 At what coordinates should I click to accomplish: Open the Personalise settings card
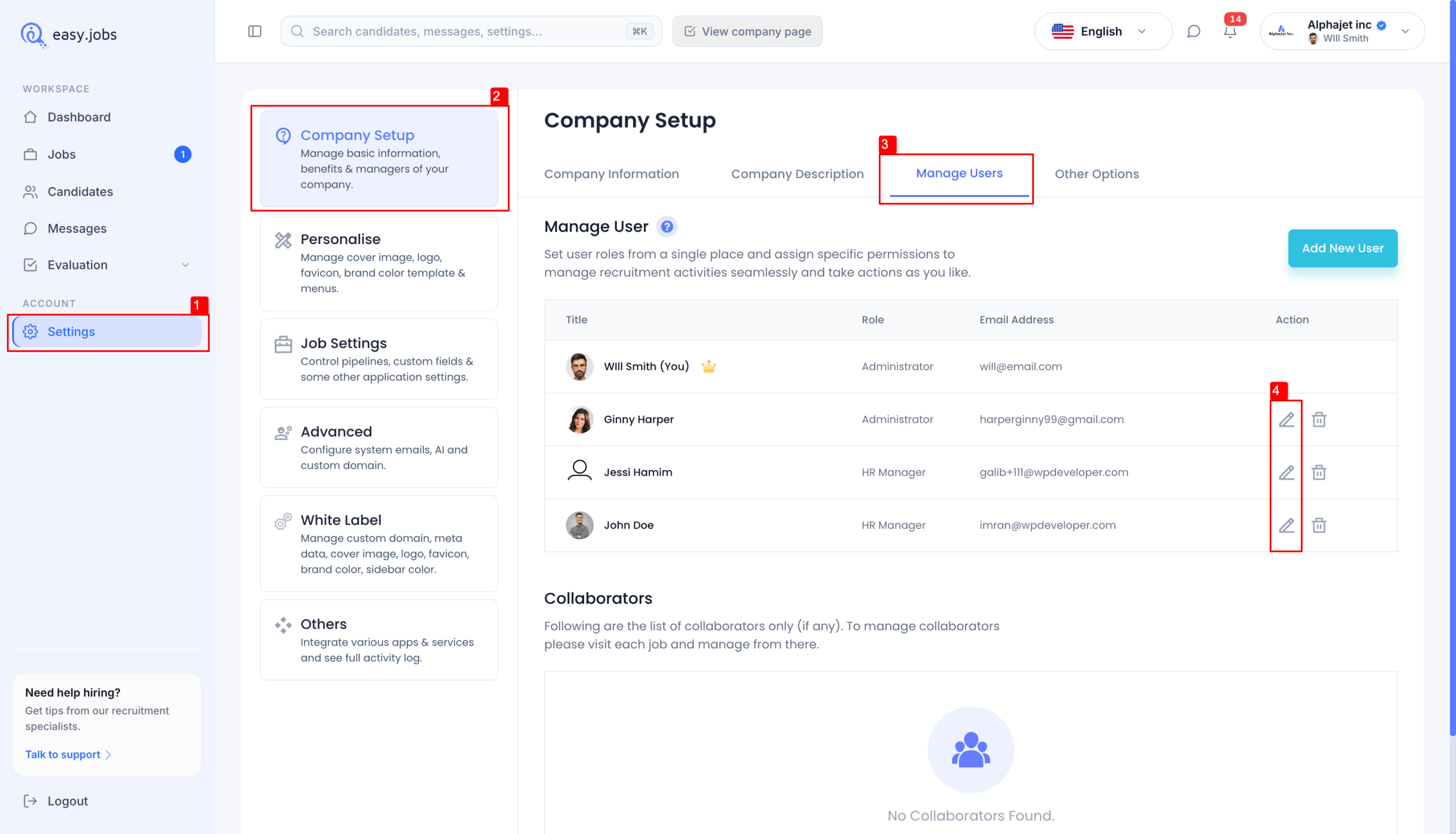point(379,263)
